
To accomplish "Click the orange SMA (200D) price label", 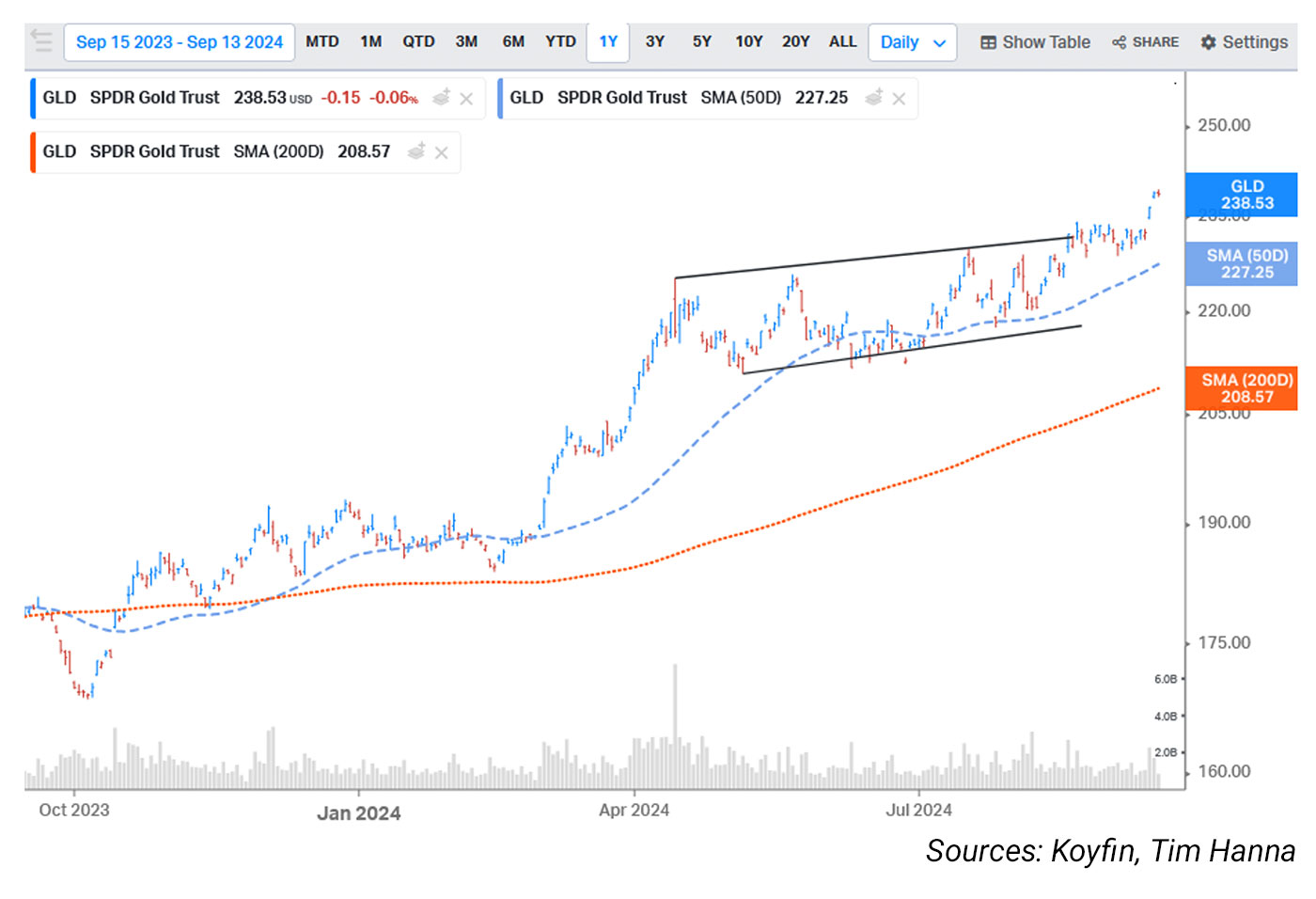I will 1246,388.
